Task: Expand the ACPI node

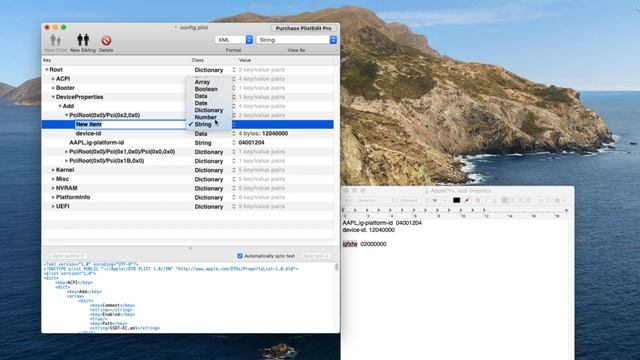Action: 53,79
